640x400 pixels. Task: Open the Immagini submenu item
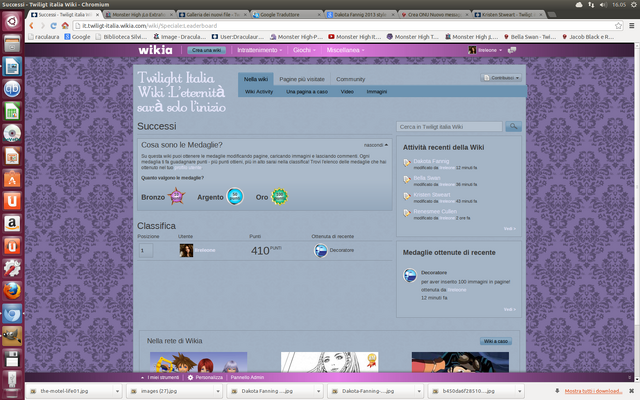coord(377,92)
